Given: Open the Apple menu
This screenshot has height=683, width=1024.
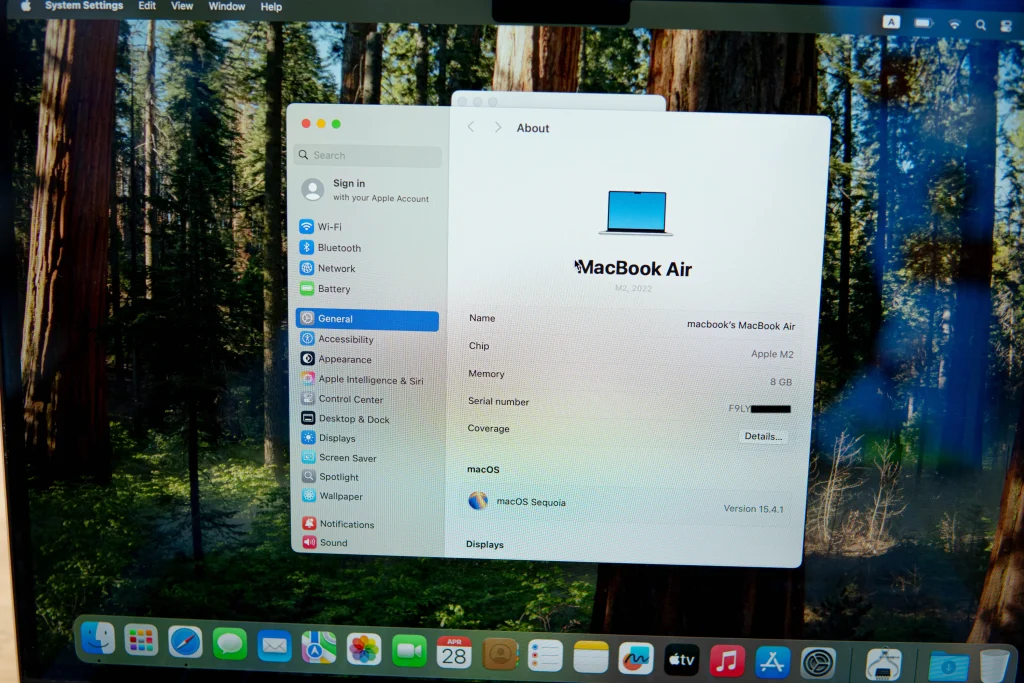Looking at the screenshot, I should (26, 6).
